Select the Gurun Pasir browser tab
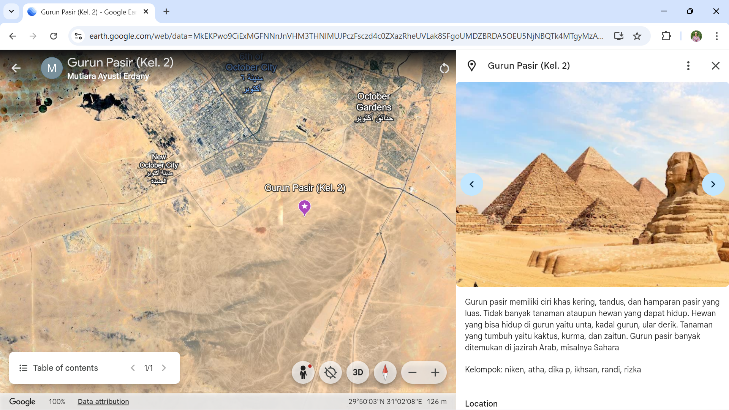This screenshot has height=410, width=729. tap(85, 11)
